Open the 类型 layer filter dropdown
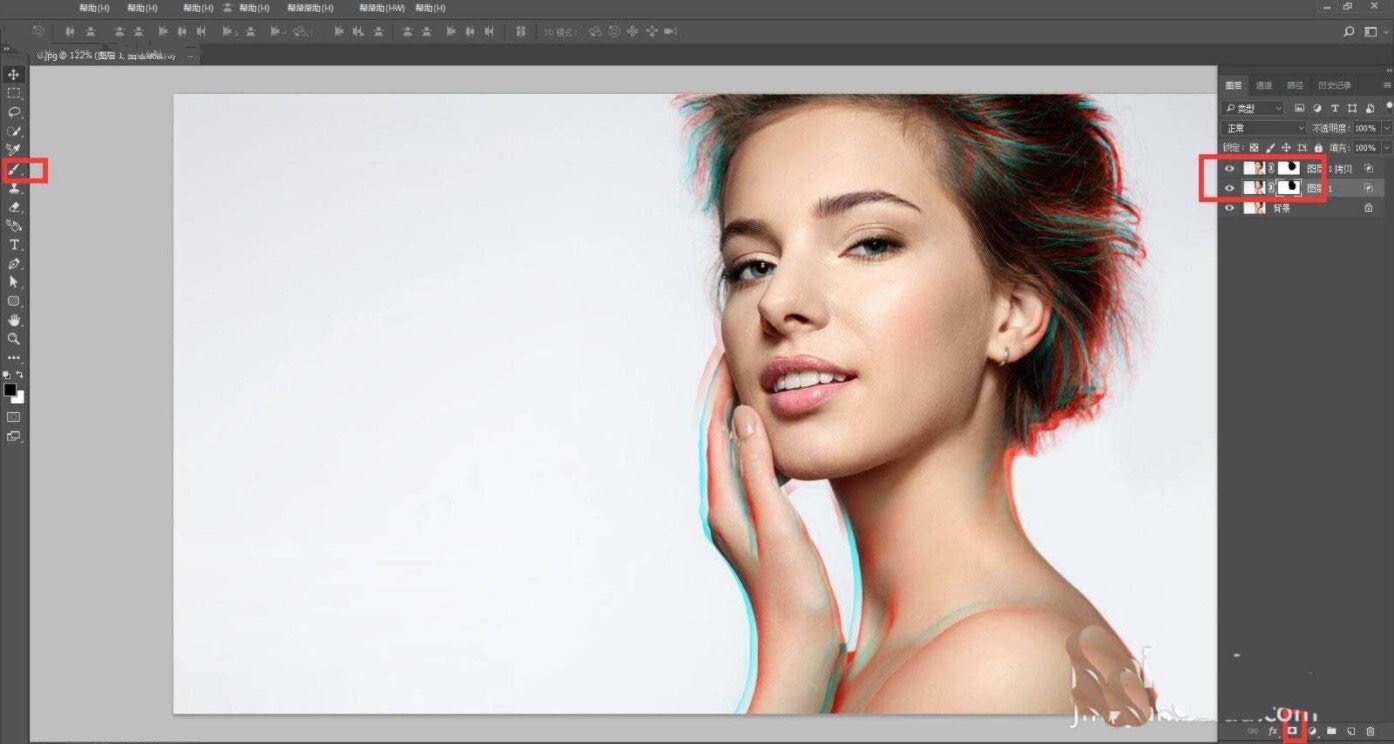Viewport: 1394px width, 744px height. click(1254, 108)
